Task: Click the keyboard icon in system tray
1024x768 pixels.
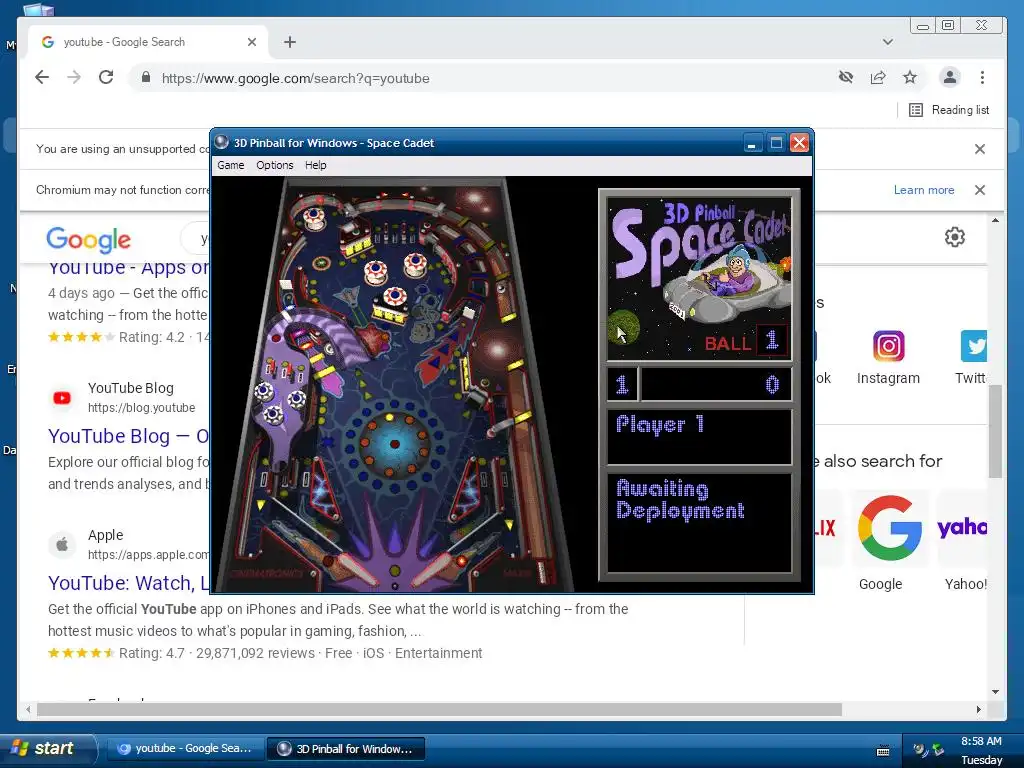Action: [883, 750]
